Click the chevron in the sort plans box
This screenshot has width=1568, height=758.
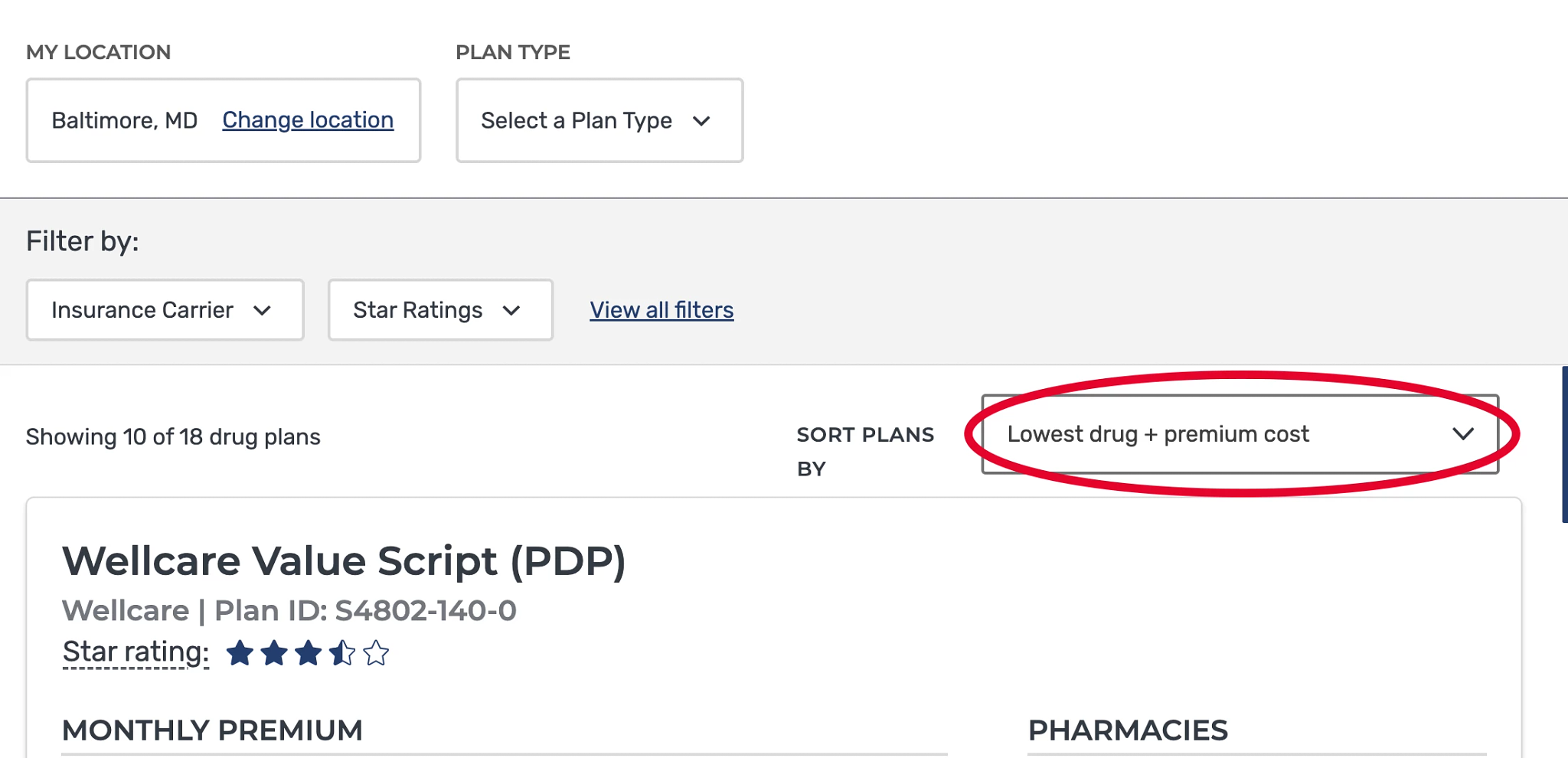tap(1462, 434)
